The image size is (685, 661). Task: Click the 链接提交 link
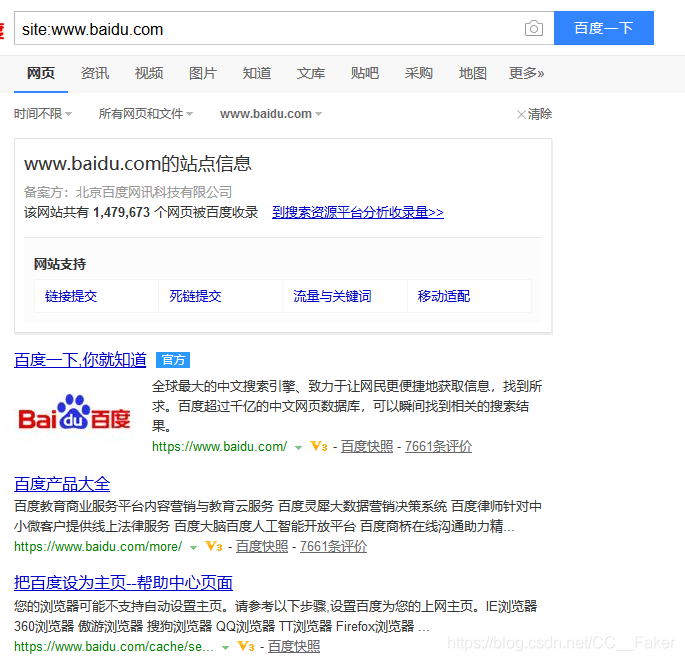click(71, 296)
